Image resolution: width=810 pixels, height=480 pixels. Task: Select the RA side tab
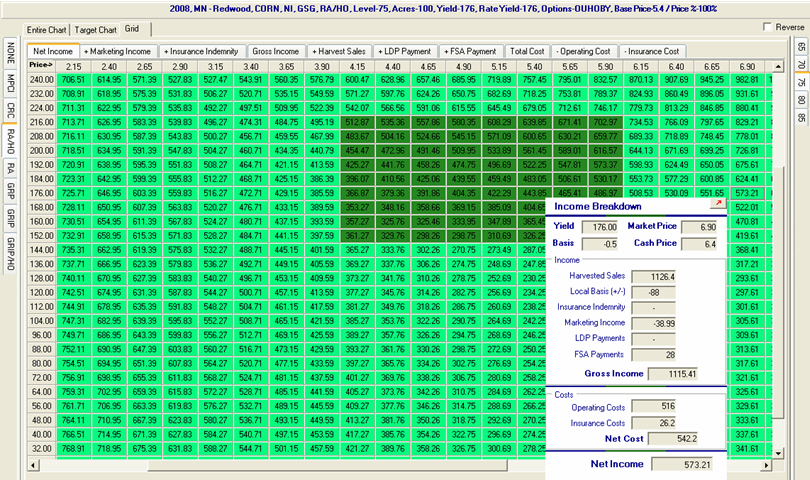pyautogui.click(x=10, y=168)
